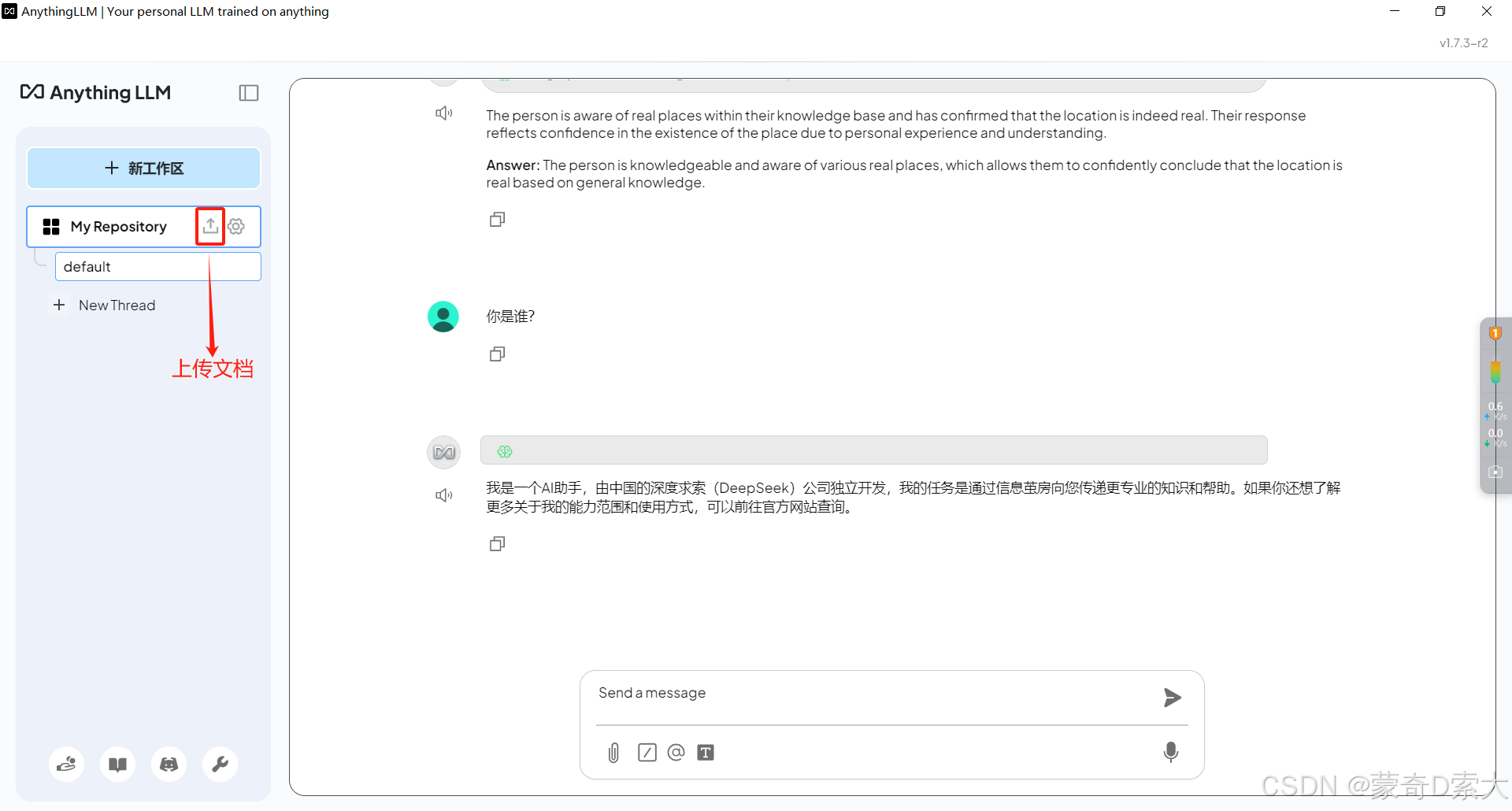Screen dimensions: 1512x811
Task: Open the text size icon
Action: [x=706, y=752]
